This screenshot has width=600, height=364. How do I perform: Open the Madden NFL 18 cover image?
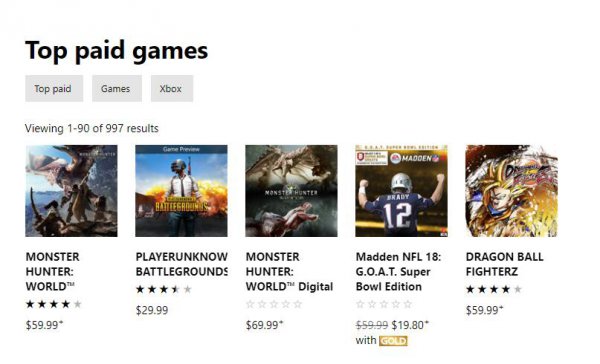pos(401,191)
